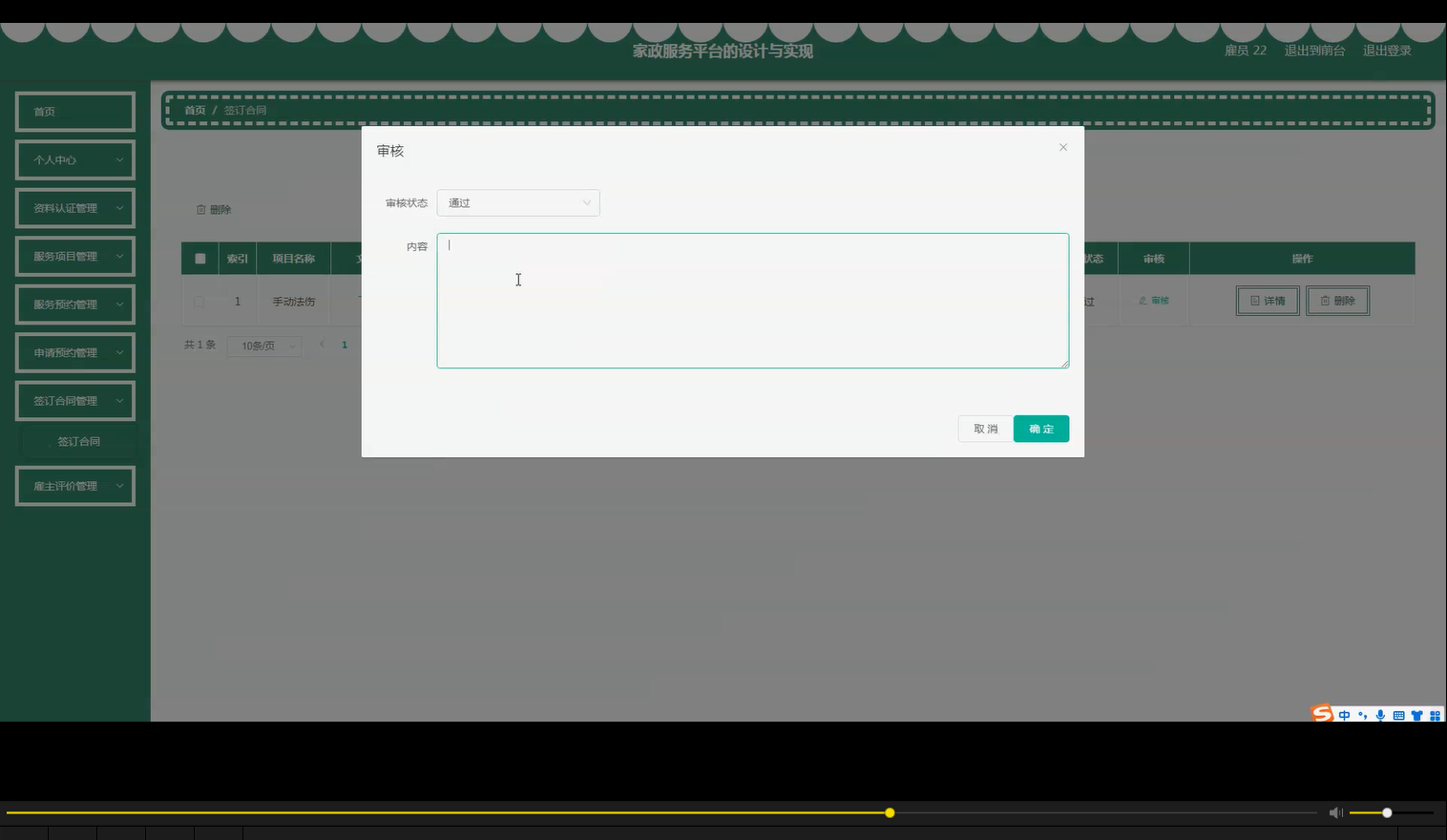Click the IME microphone voice input icon

1380,715
